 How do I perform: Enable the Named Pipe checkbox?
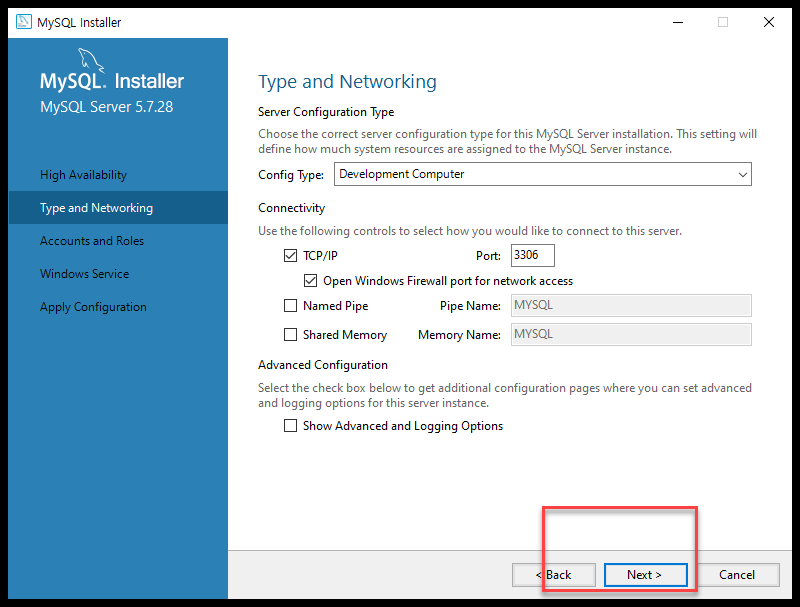pyautogui.click(x=290, y=306)
